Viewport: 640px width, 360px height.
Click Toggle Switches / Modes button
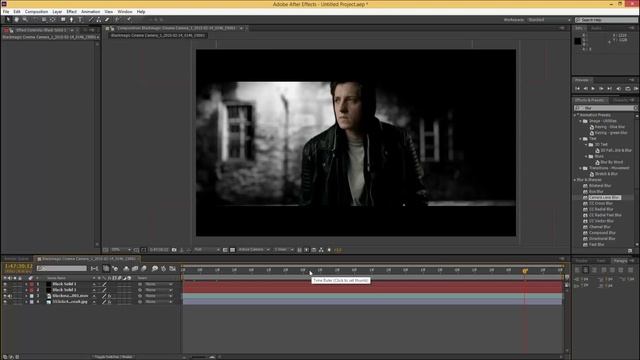click(x=113, y=357)
